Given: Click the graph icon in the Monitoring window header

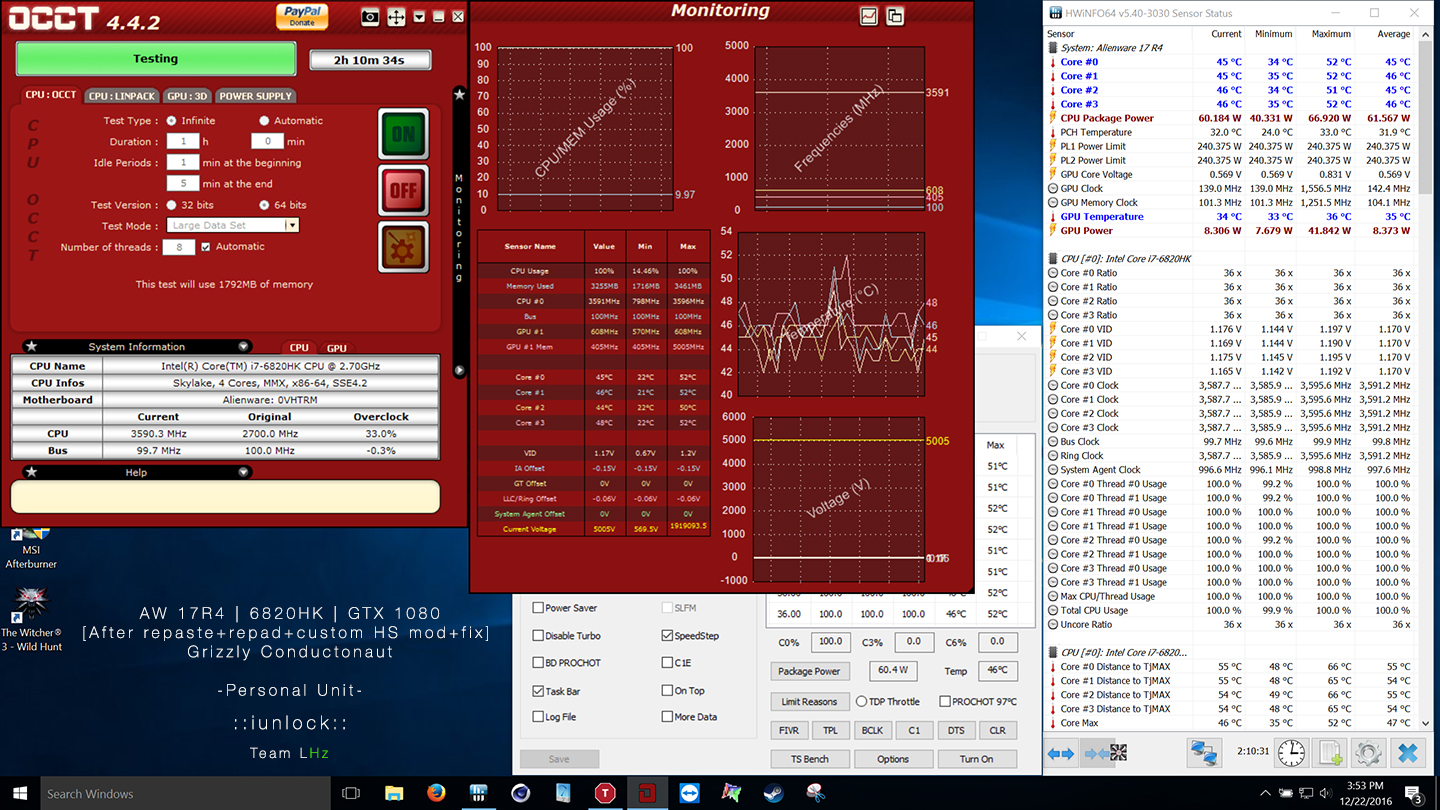Looking at the screenshot, I should point(868,15).
